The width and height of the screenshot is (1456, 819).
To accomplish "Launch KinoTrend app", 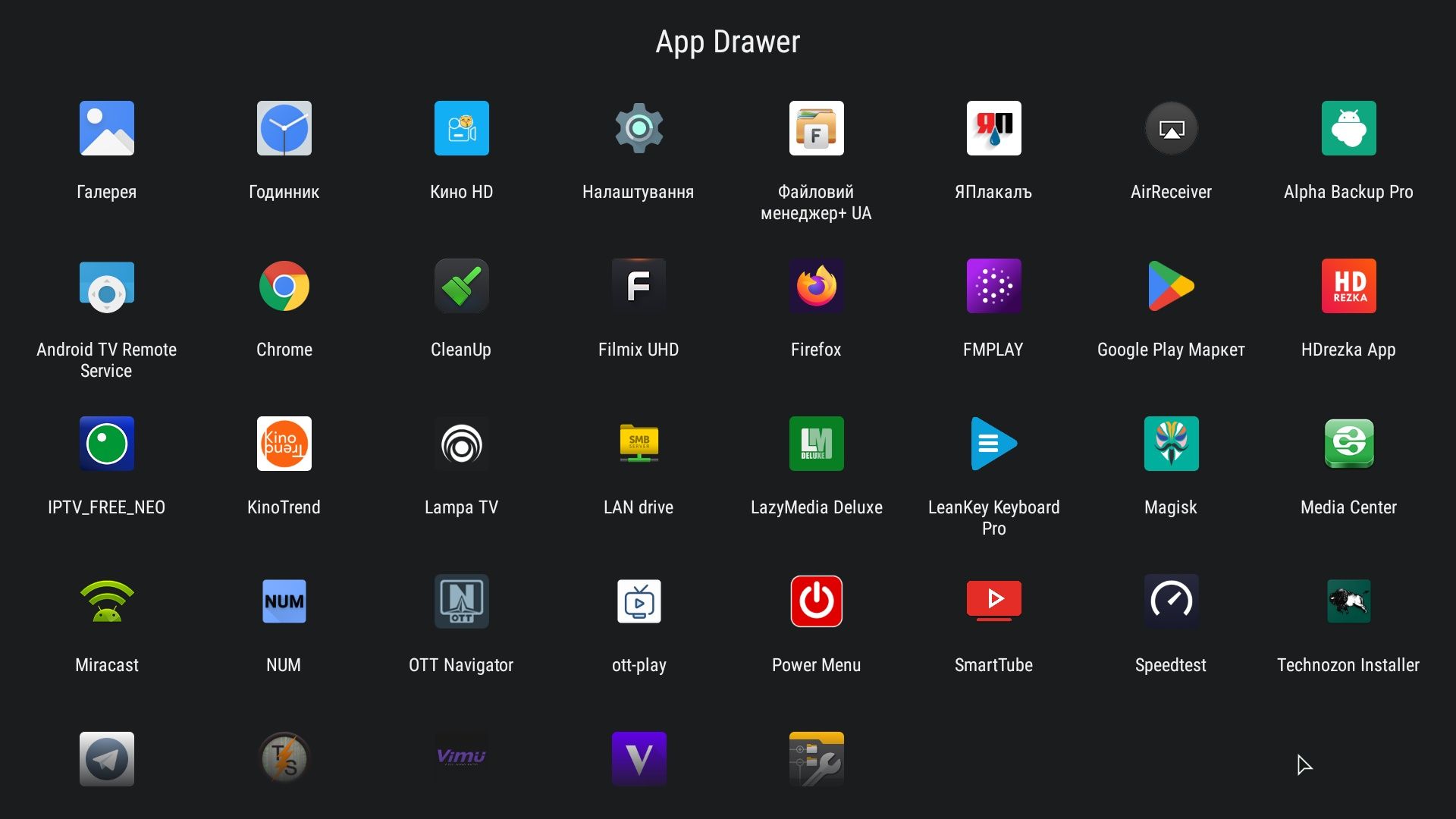I will pos(284,444).
